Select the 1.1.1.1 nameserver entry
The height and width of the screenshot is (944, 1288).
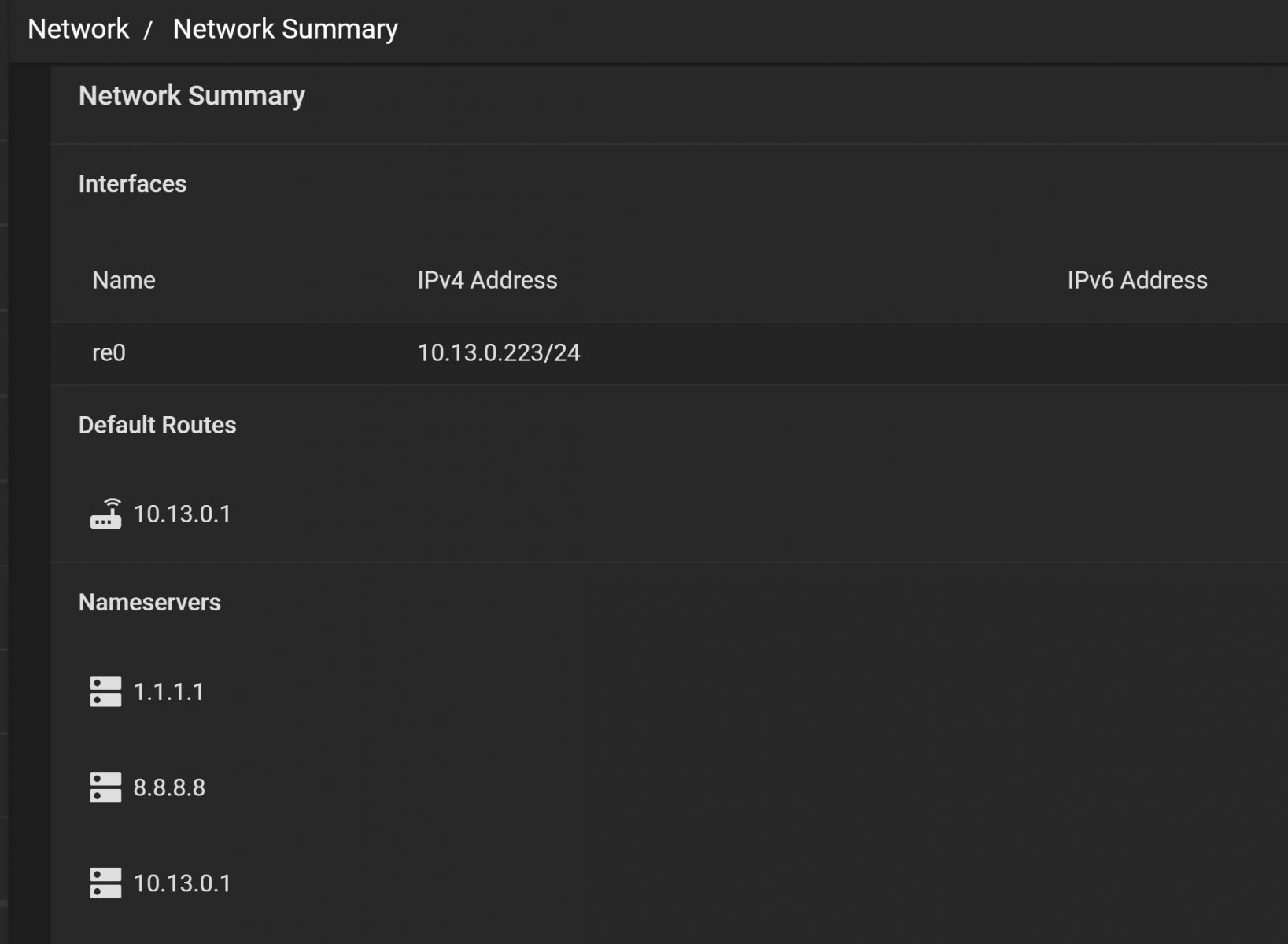tap(169, 691)
